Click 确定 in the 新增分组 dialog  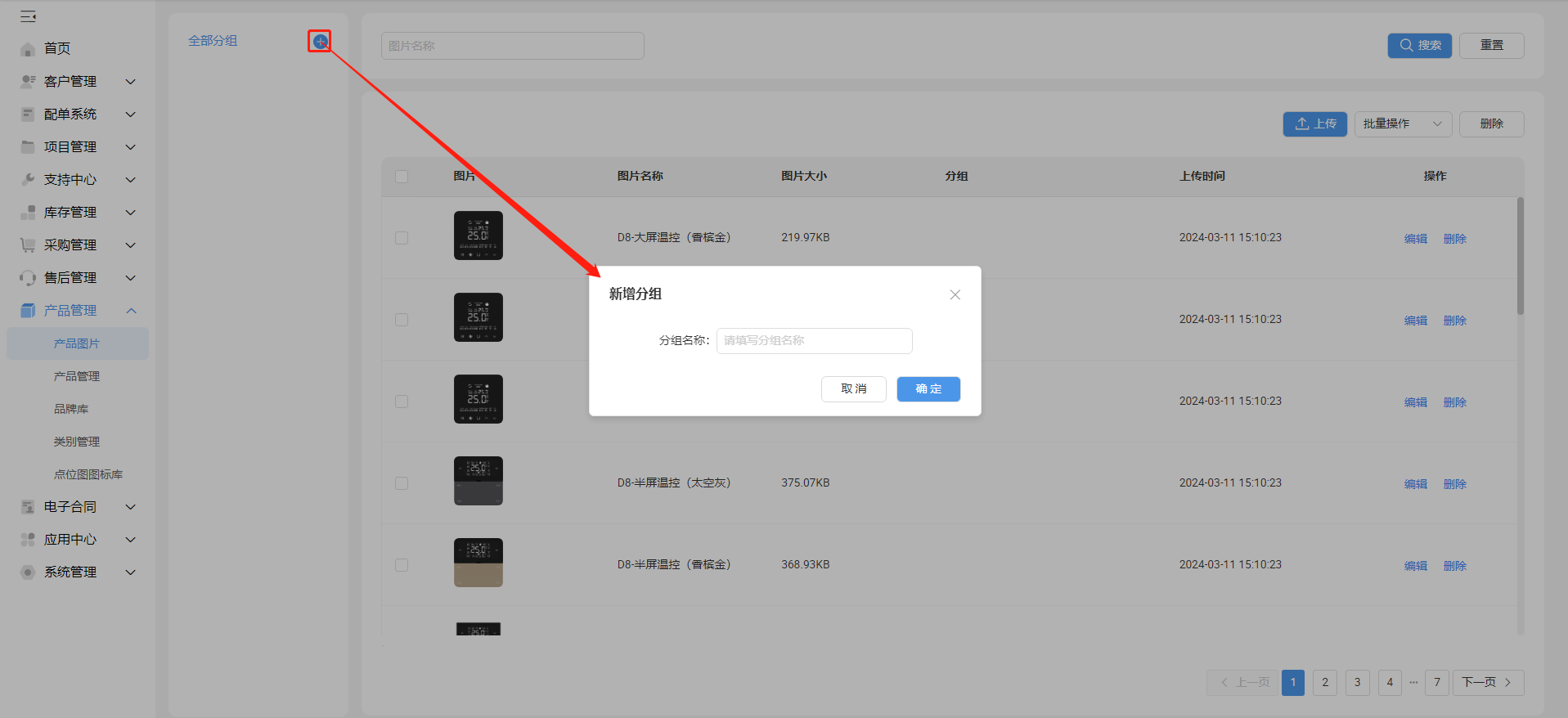click(x=928, y=389)
